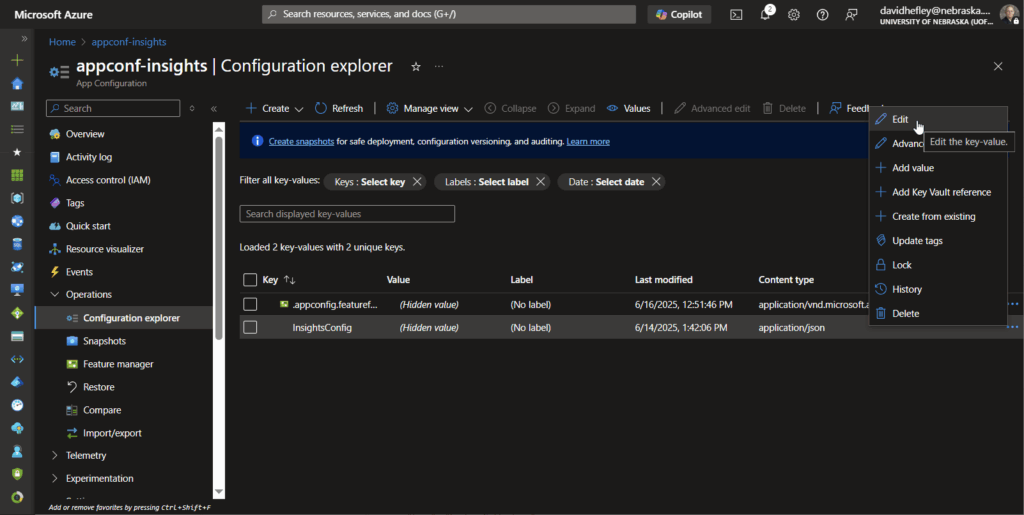
Task: Open Cloud Shell from the top bar
Action: (736, 14)
